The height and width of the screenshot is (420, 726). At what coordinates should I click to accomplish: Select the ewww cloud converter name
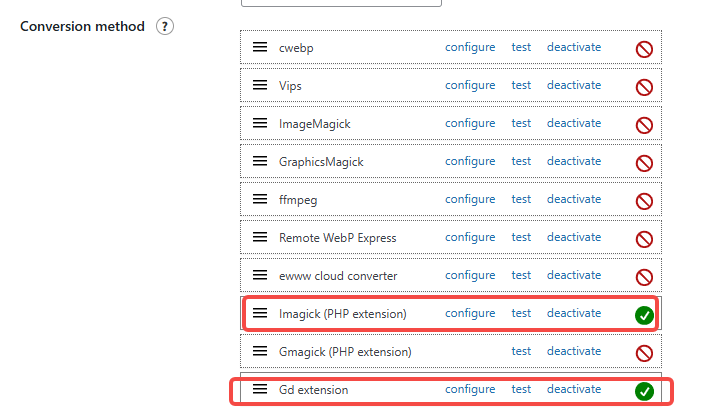tap(338, 276)
